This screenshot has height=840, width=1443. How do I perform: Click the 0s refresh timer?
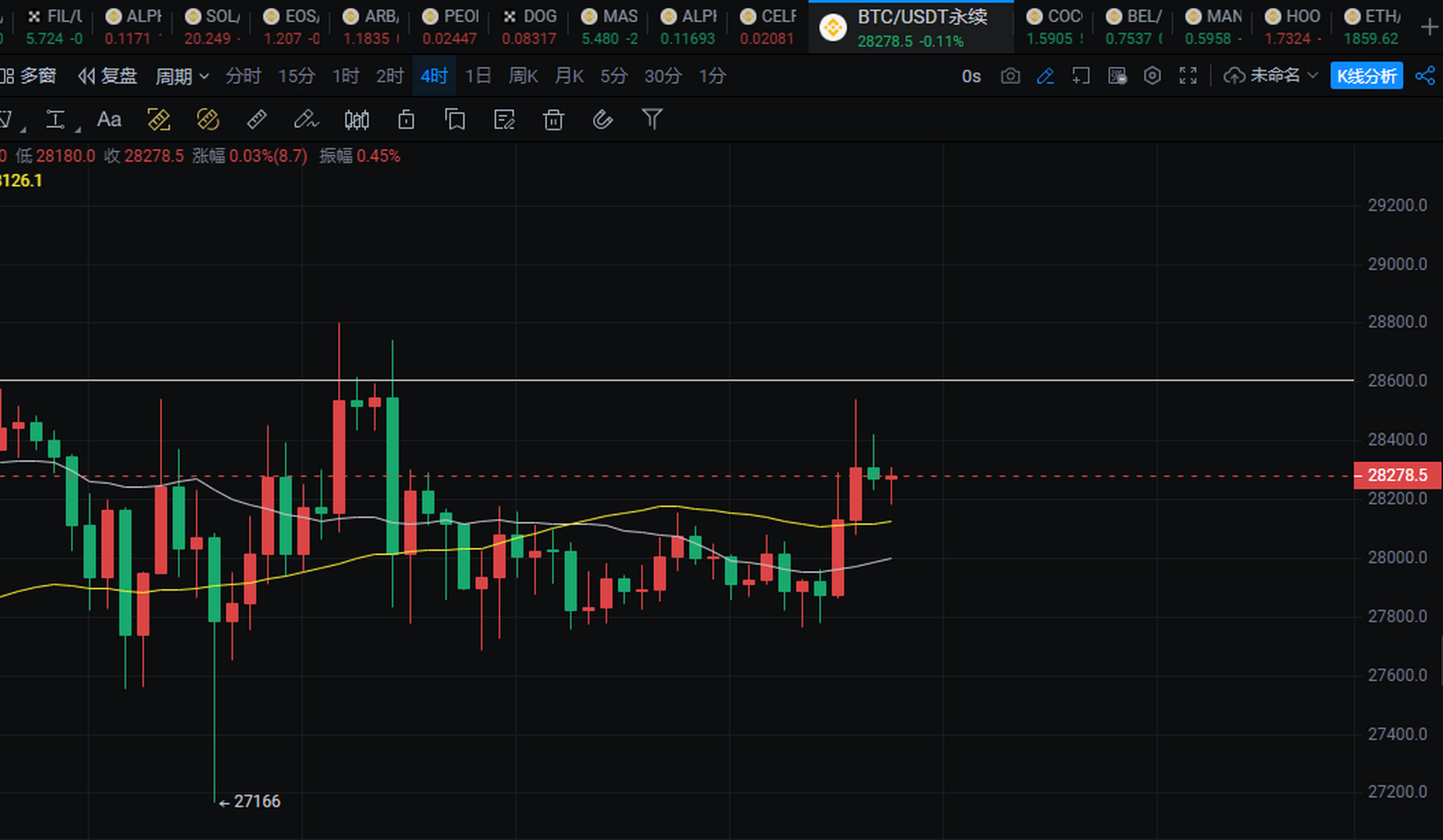click(971, 77)
